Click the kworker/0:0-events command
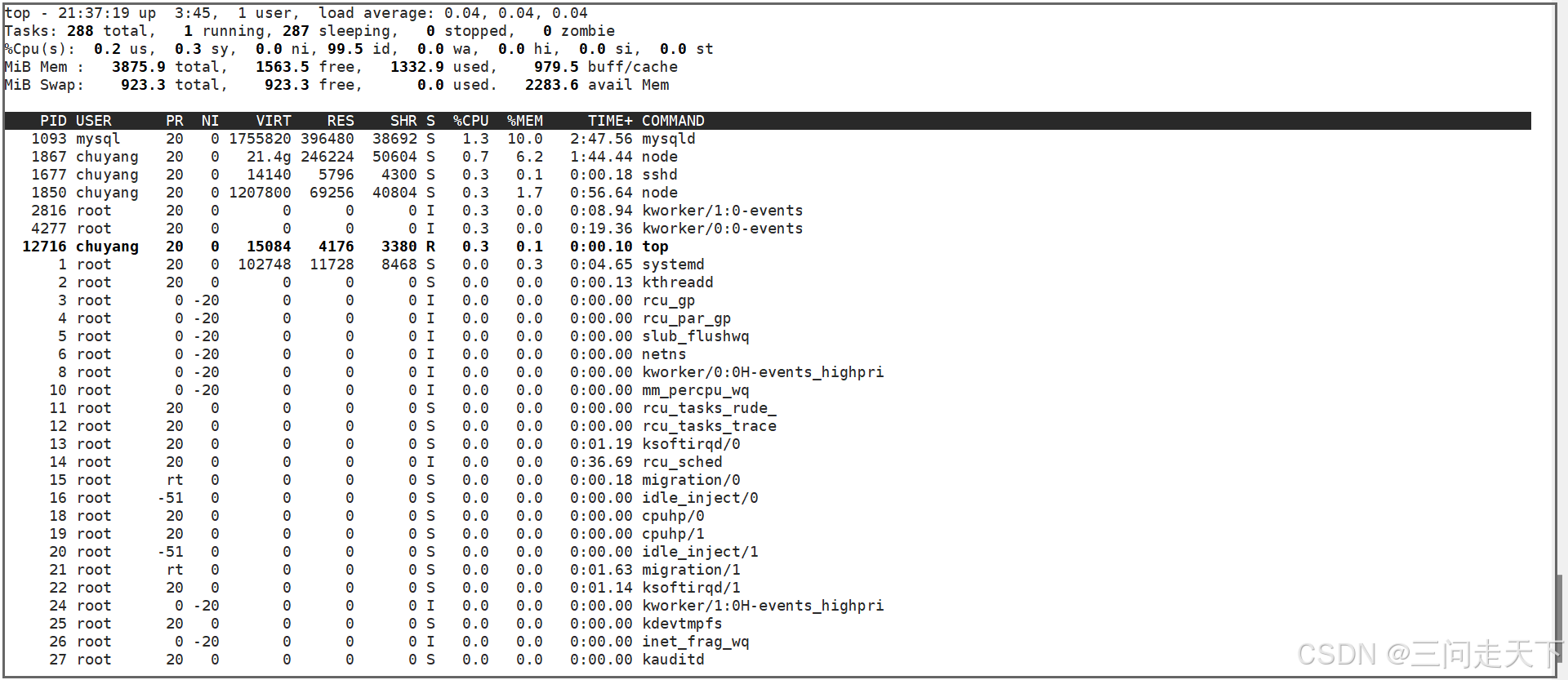This screenshot has width=1568, height=680. coord(723,229)
